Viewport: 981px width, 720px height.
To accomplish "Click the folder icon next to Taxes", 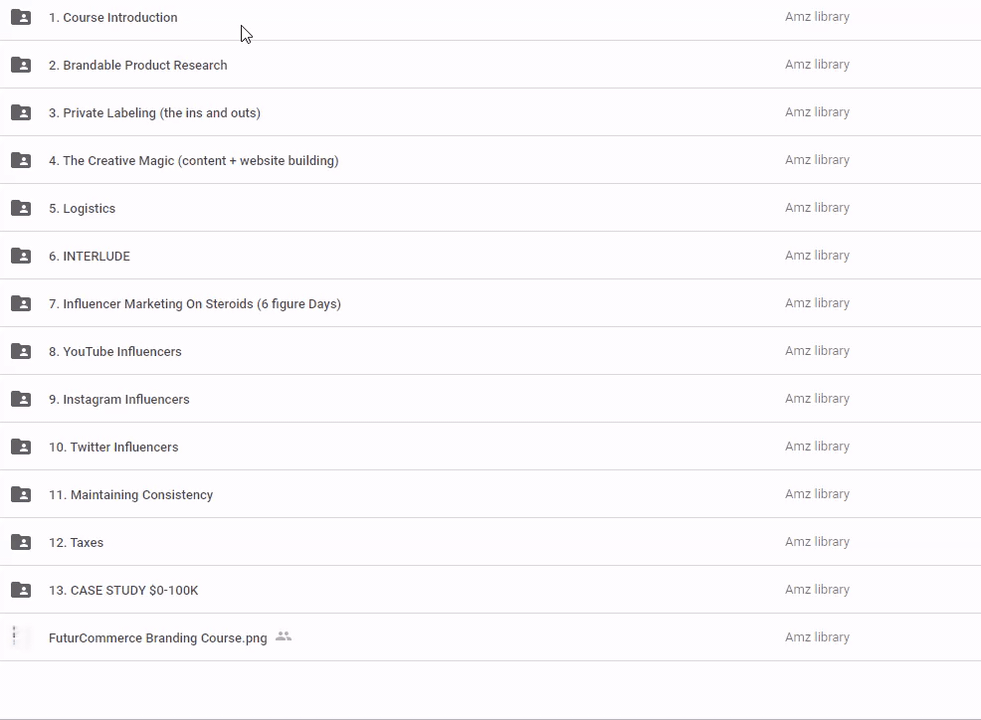I will (21, 542).
